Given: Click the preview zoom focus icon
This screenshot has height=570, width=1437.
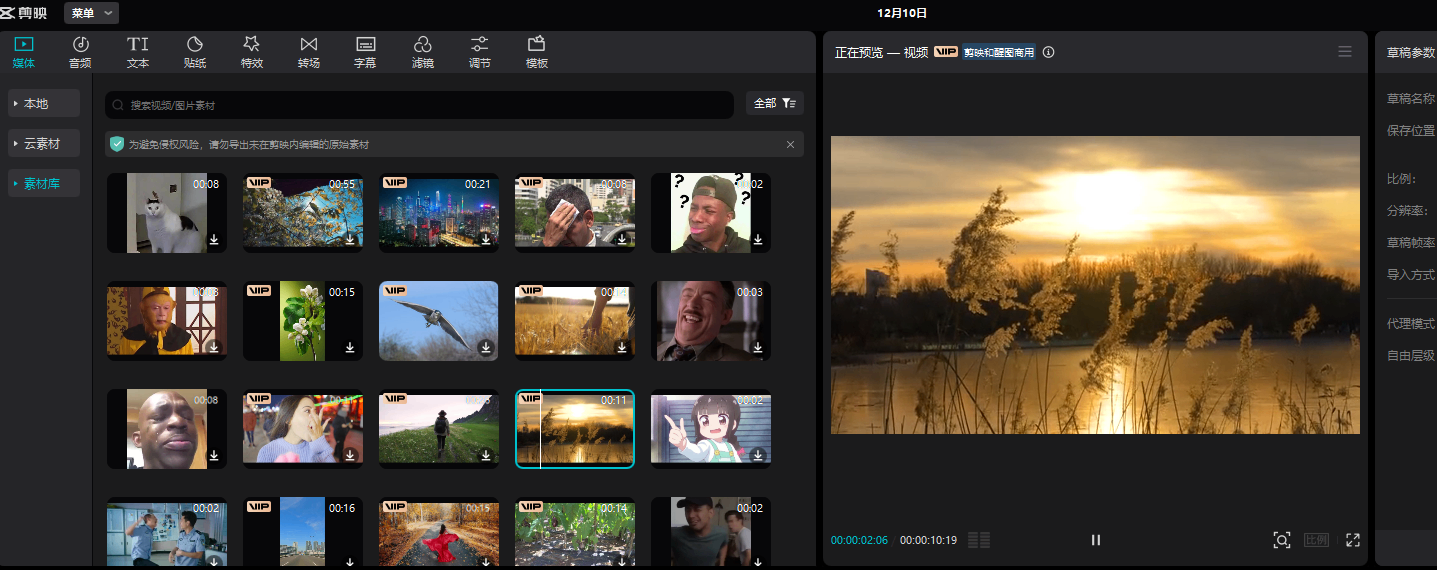Looking at the screenshot, I should [x=1281, y=540].
